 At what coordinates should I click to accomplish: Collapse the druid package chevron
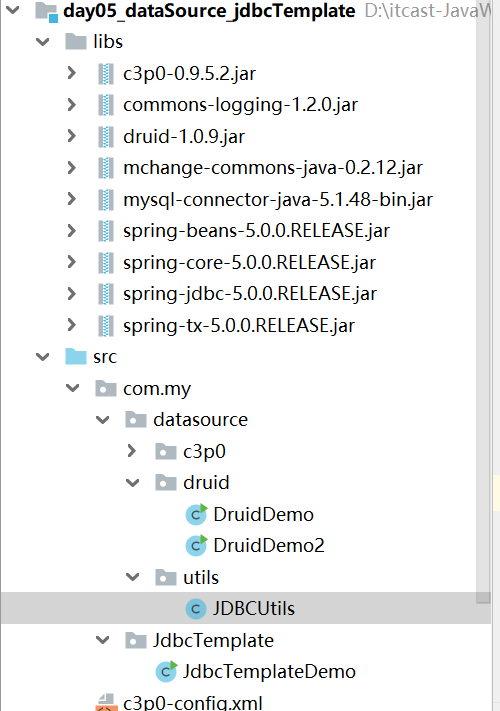132,483
